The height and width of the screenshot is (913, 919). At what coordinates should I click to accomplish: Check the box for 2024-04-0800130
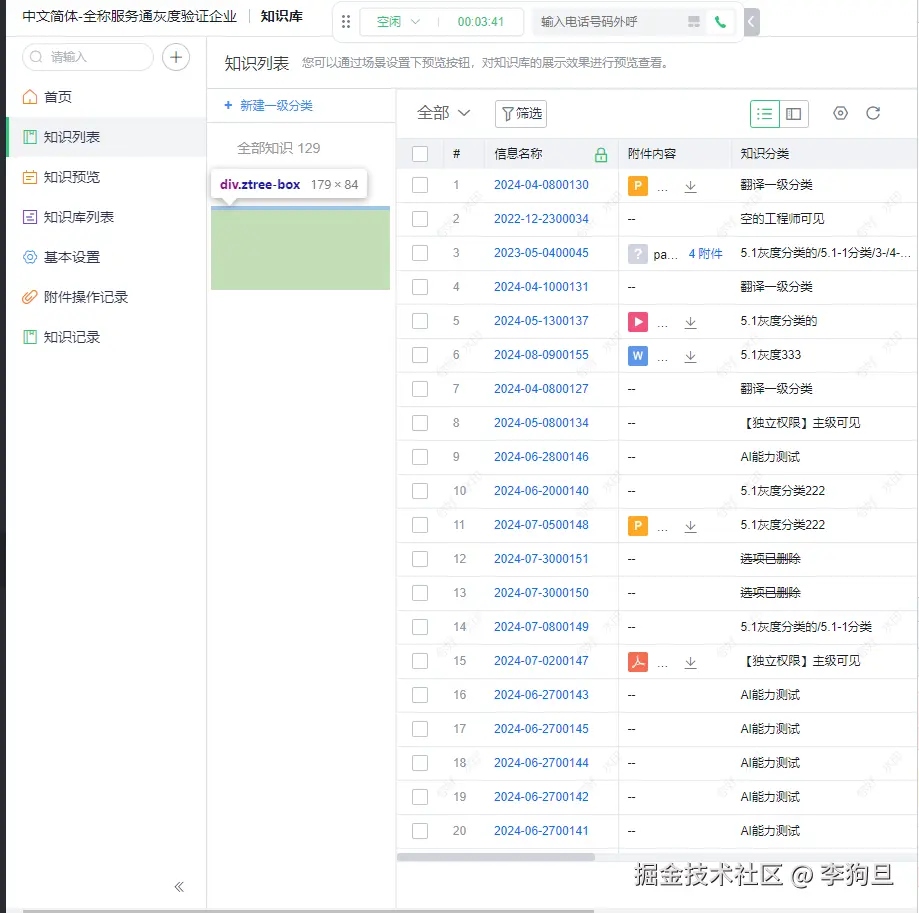[420, 185]
